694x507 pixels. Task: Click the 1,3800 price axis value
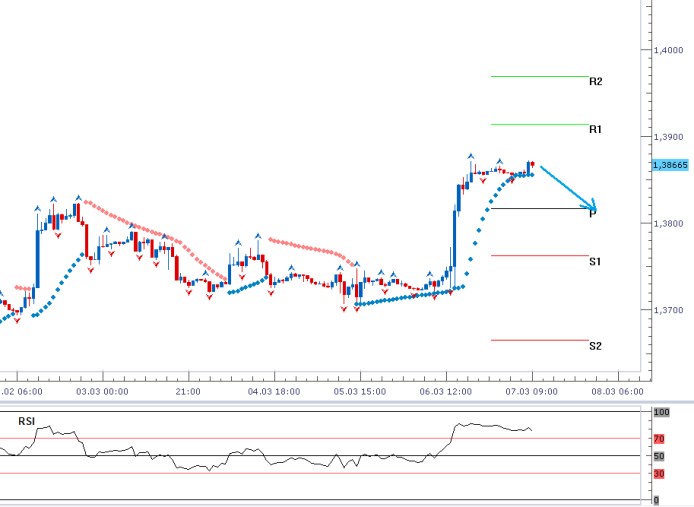(668, 224)
